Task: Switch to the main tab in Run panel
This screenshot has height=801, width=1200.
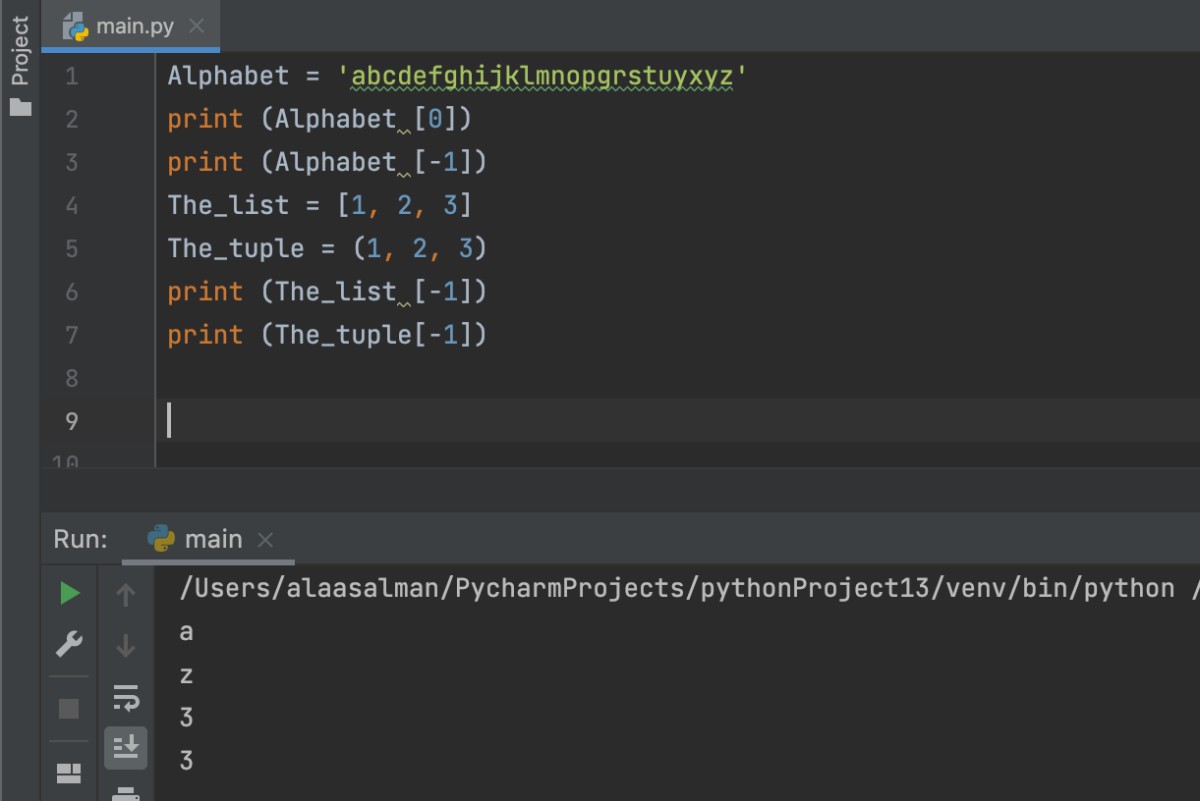Action: click(x=212, y=539)
